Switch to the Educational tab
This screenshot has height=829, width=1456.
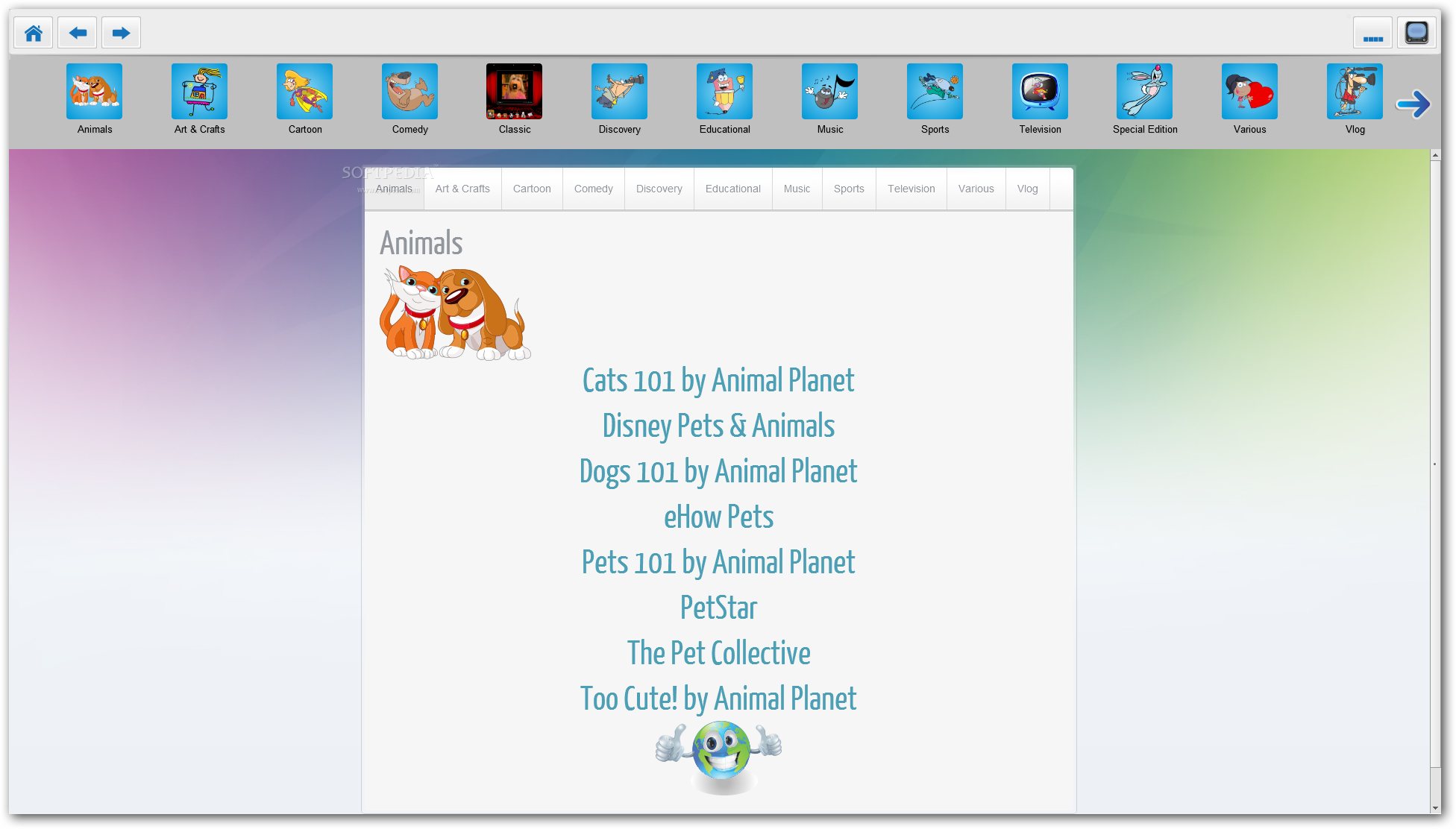point(733,189)
